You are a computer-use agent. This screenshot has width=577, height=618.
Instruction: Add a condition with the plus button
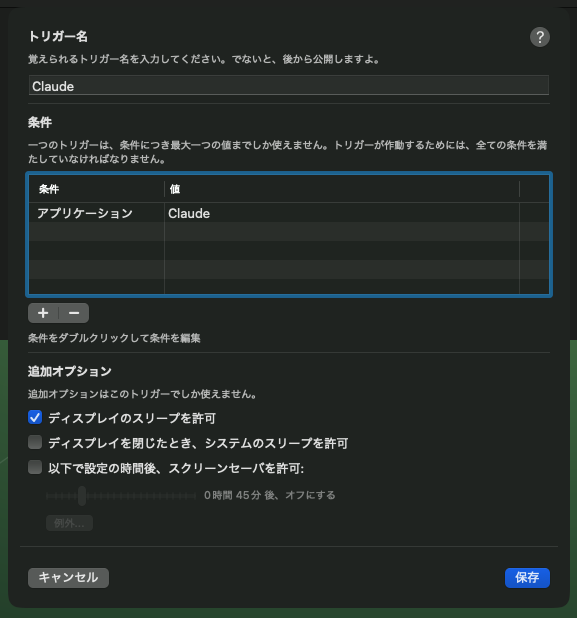tap(43, 313)
